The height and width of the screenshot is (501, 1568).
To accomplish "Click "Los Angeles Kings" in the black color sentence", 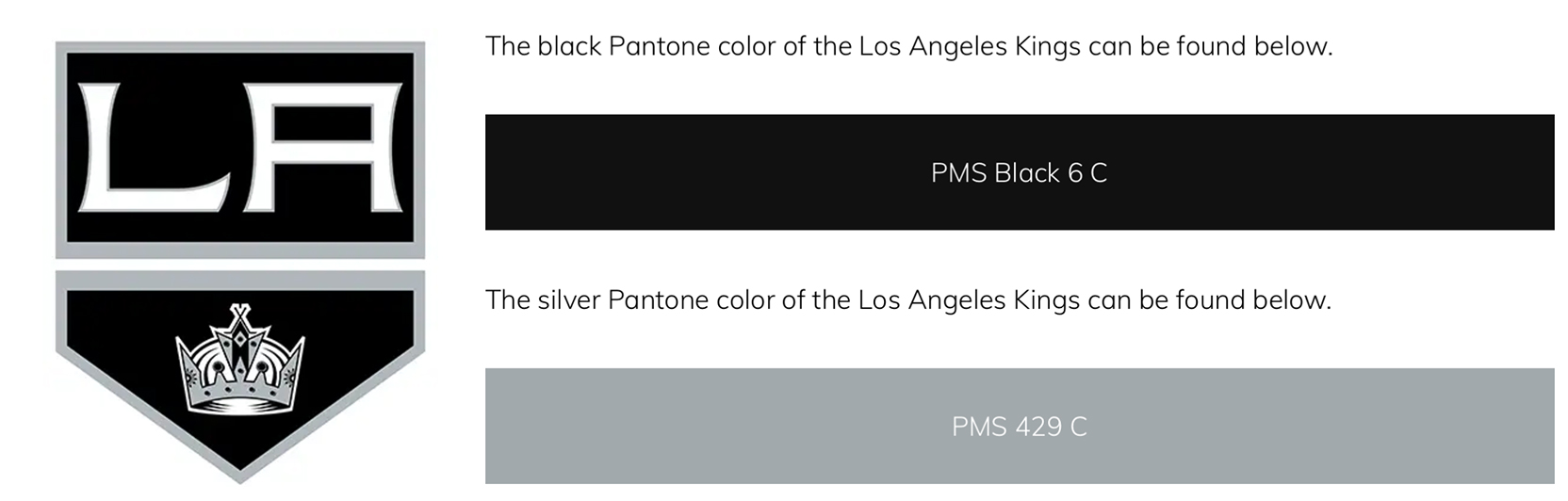I will point(970,47).
